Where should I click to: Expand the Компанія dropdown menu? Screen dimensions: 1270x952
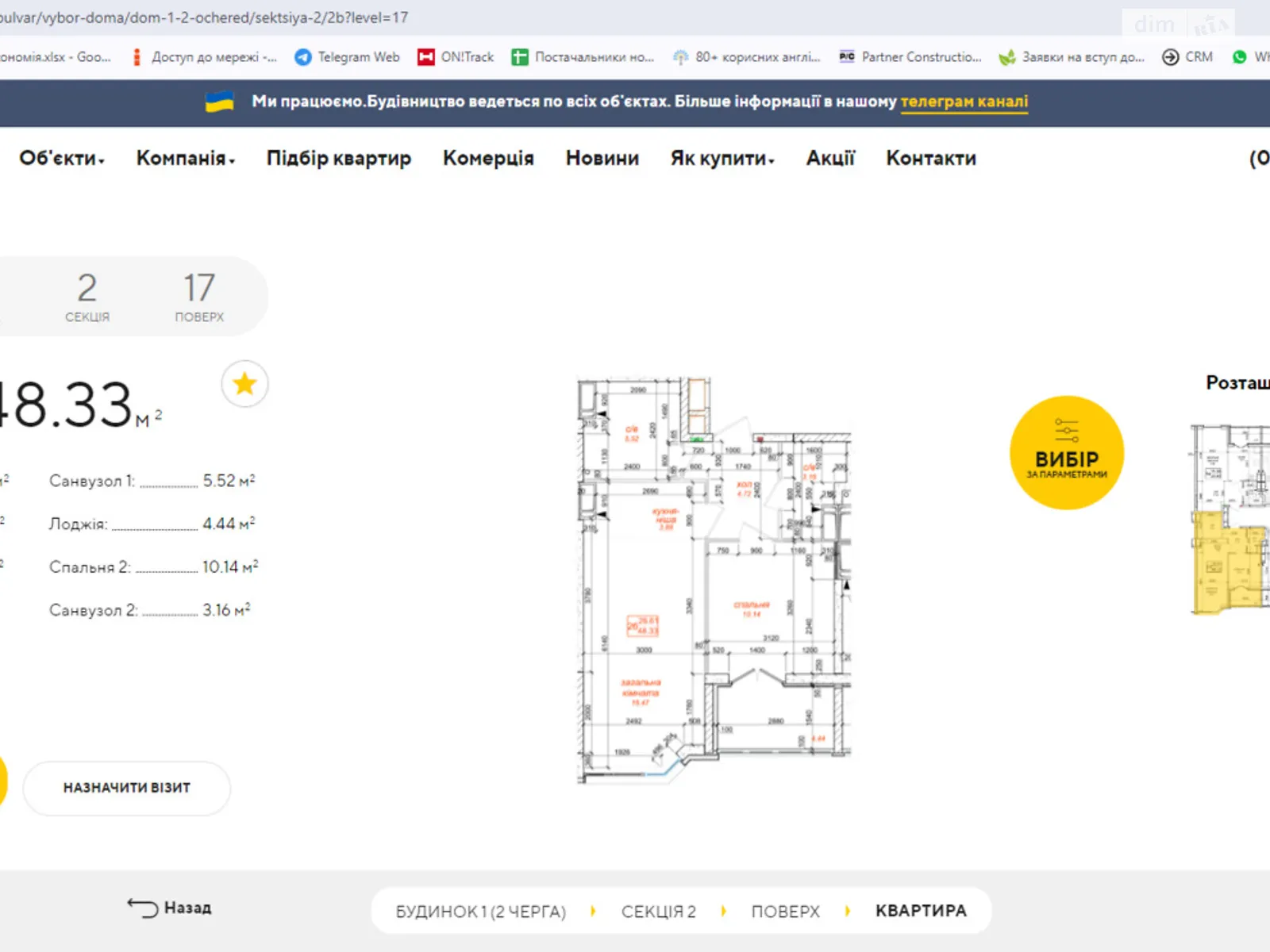coord(186,159)
